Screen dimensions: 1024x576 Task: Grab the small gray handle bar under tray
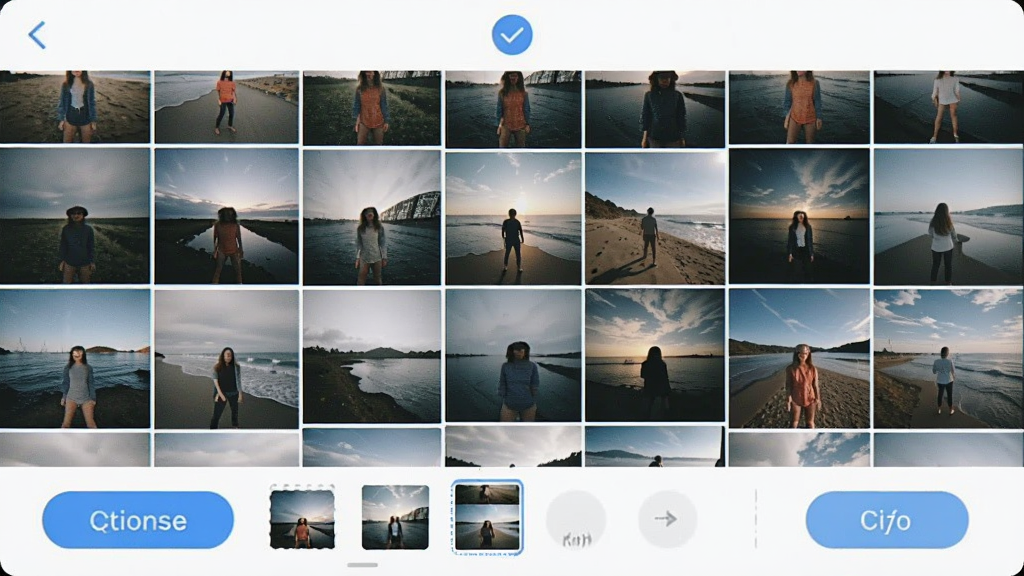(x=362, y=565)
